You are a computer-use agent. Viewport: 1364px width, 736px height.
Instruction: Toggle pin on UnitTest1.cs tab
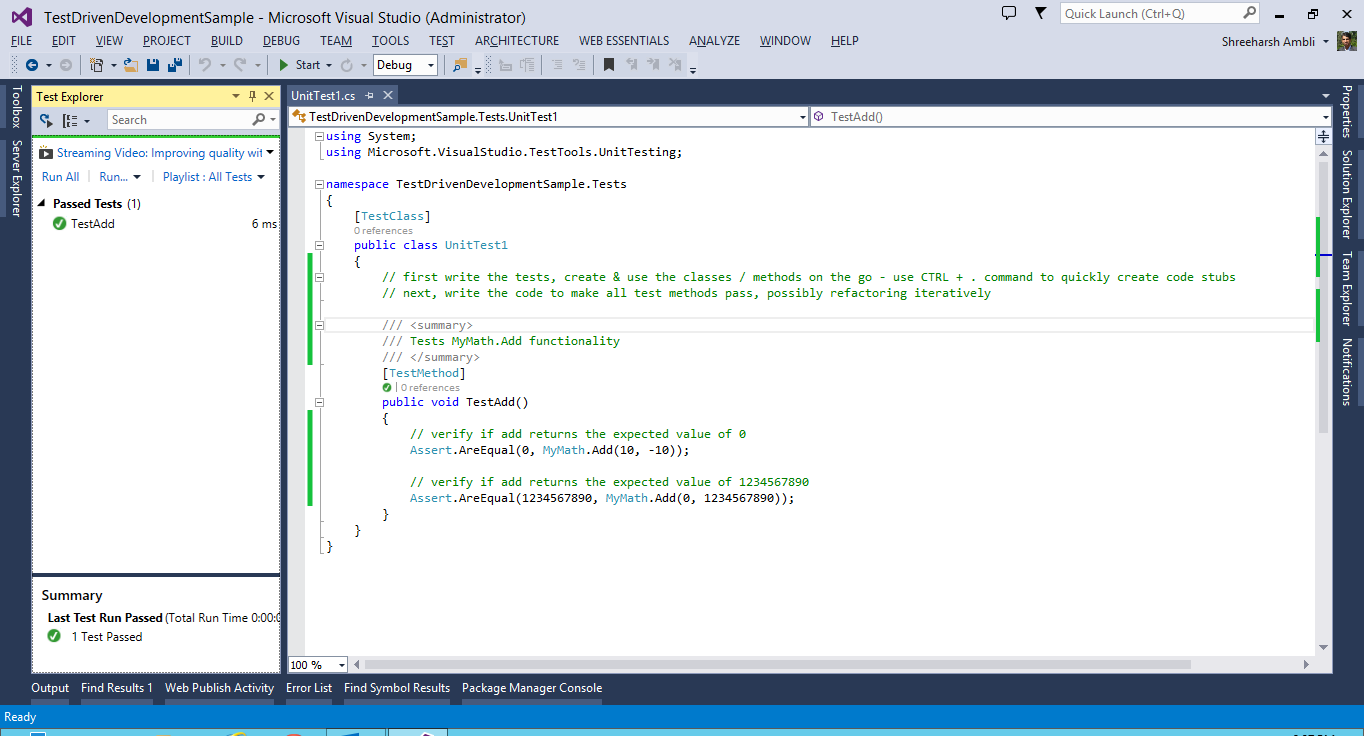coord(369,96)
